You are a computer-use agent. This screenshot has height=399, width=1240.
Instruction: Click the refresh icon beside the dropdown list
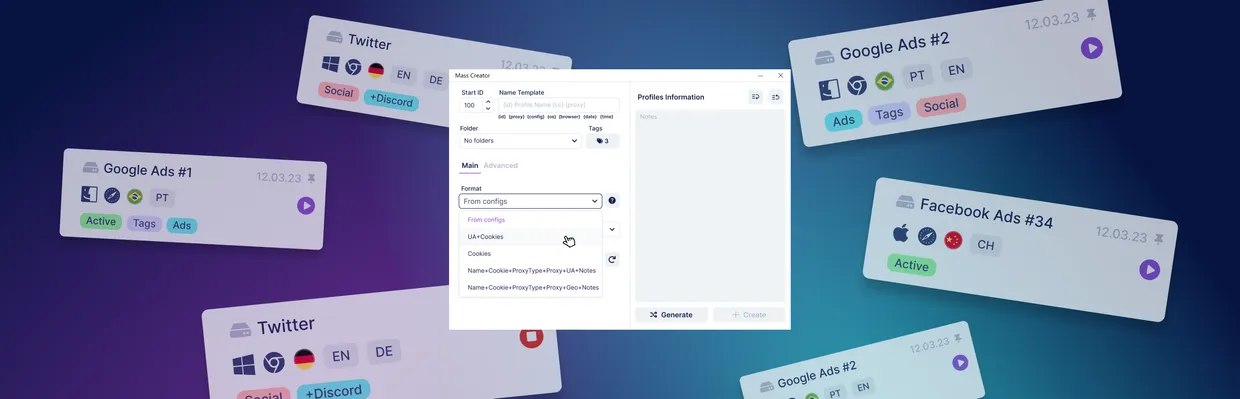tap(612, 259)
